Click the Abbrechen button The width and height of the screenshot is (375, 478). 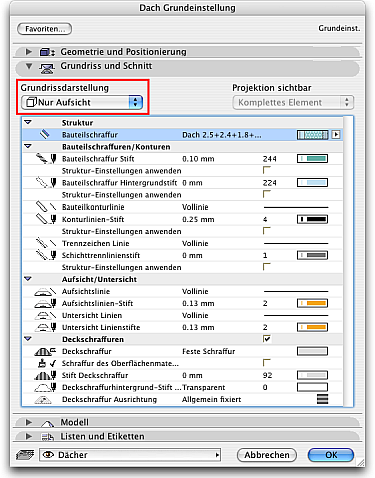[267, 455]
